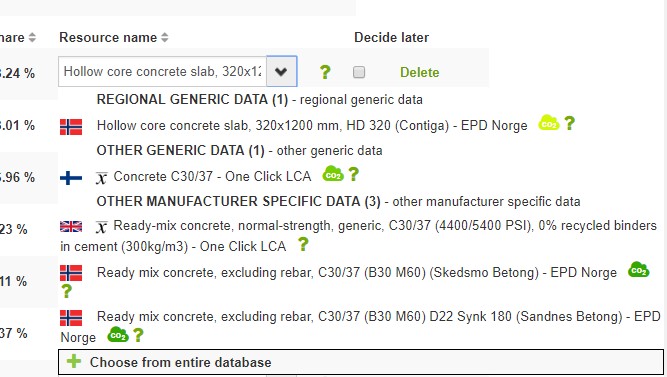
Task: Tick the Decide later checkbox
Action: tap(359, 72)
